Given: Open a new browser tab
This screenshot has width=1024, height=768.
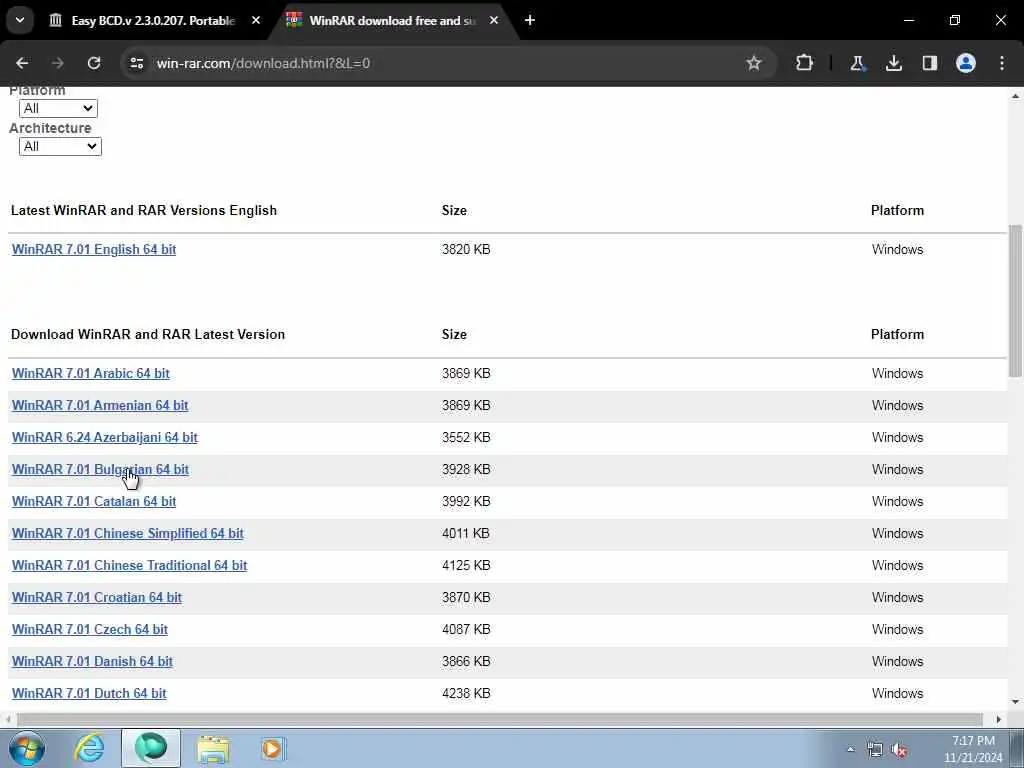Looking at the screenshot, I should coord(530,20).
